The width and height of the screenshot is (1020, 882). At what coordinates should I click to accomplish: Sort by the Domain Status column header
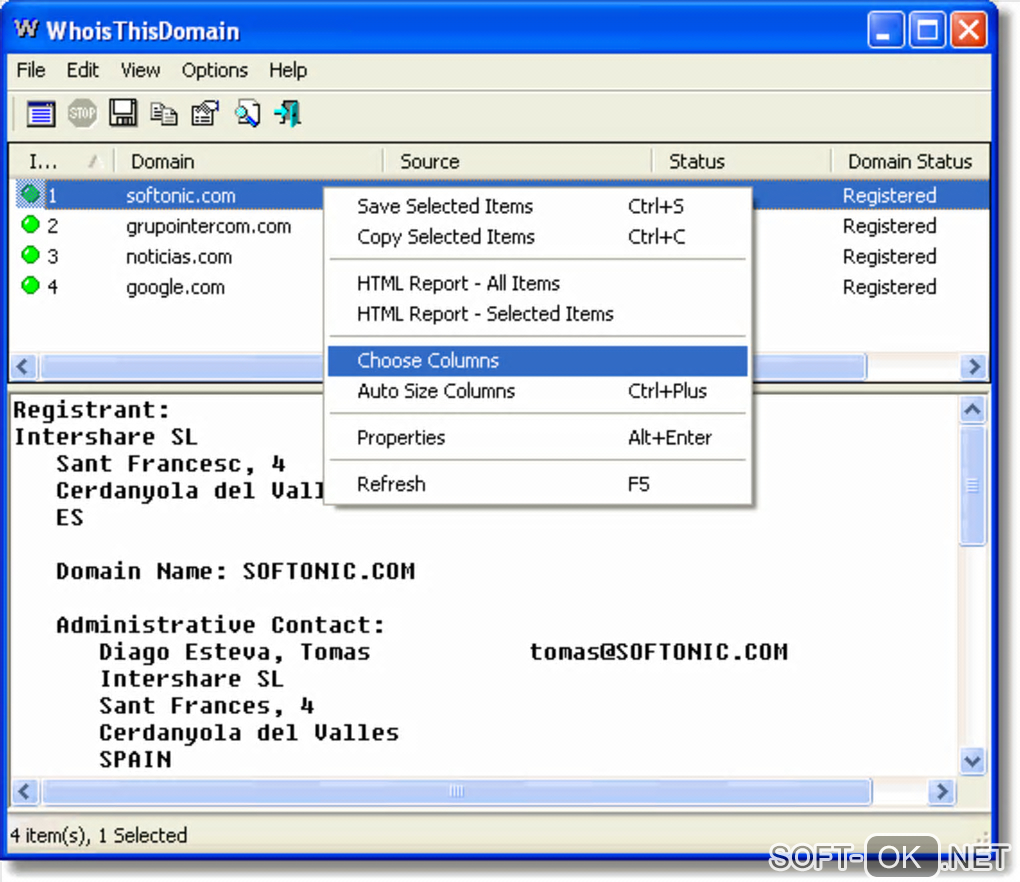[910, 161]
